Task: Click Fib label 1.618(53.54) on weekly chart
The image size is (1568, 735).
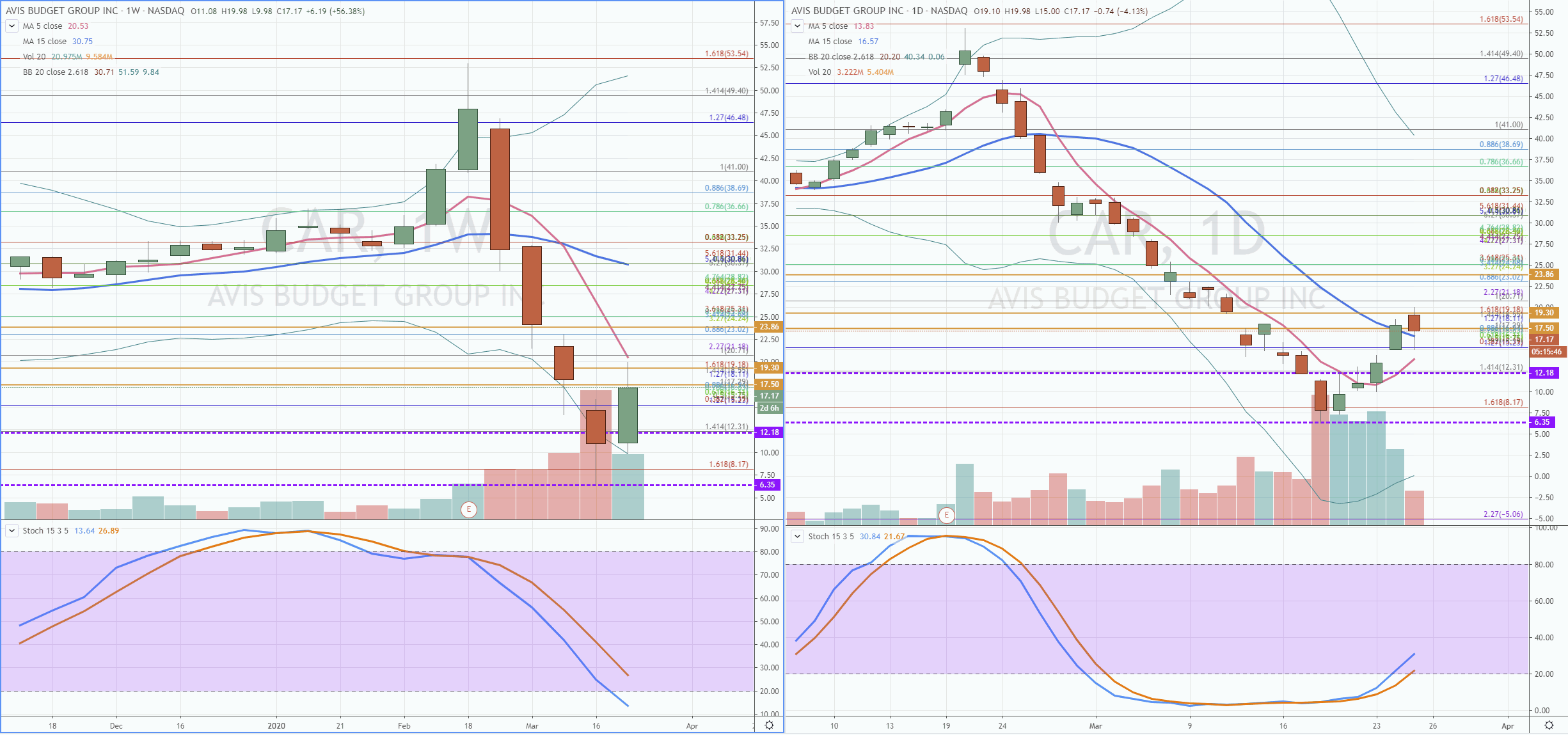Action: pyautogui.click(x=726, y=54)
